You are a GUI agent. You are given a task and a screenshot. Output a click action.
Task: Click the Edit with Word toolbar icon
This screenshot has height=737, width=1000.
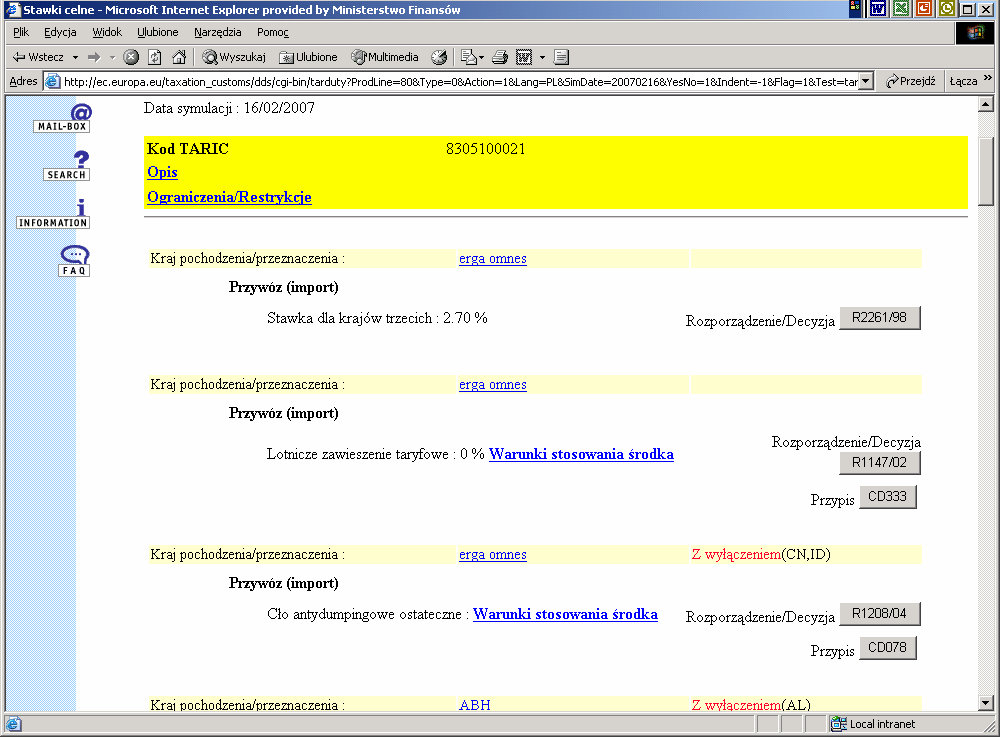coord(524,57)
